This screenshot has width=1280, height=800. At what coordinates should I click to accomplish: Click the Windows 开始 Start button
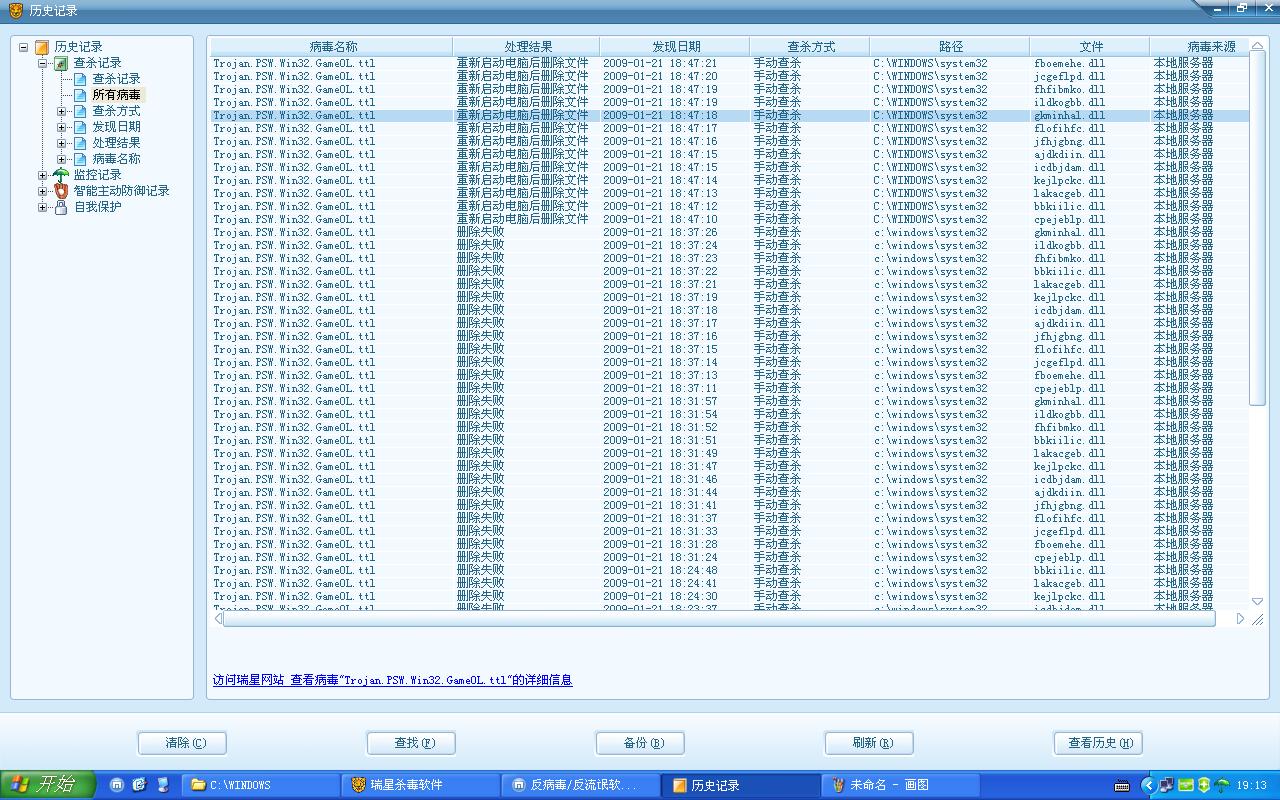pos(48,785)
